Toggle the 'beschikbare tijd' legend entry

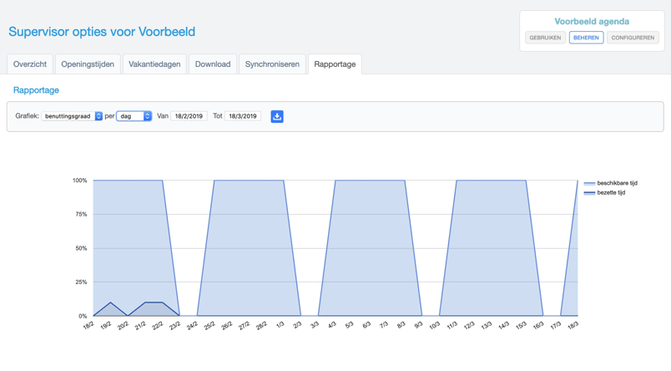(611, 183)
